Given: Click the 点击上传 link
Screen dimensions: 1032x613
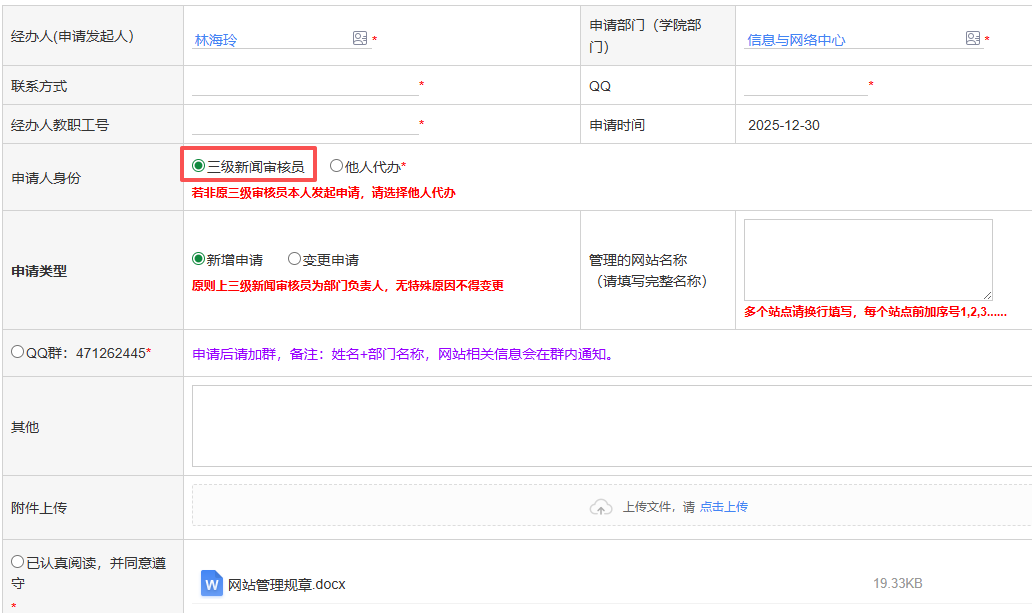Looking at the screenshot, I should pyautogui.click(x=723, y=507).
